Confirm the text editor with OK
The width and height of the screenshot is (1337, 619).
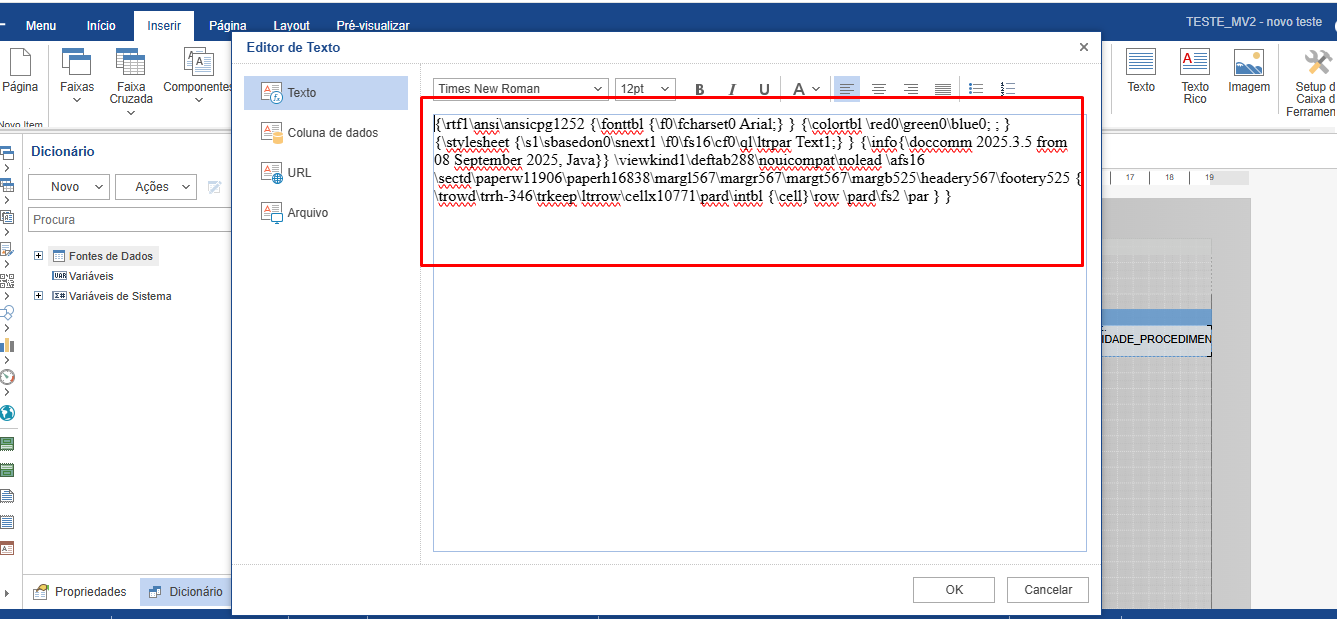click(x=953, y=590)
